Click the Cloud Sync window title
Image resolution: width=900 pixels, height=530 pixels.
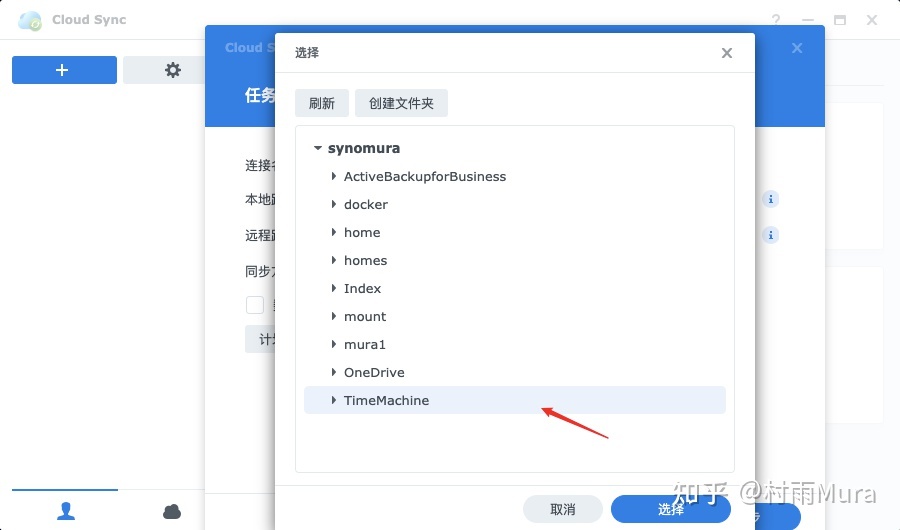click(x=89, y=20)
